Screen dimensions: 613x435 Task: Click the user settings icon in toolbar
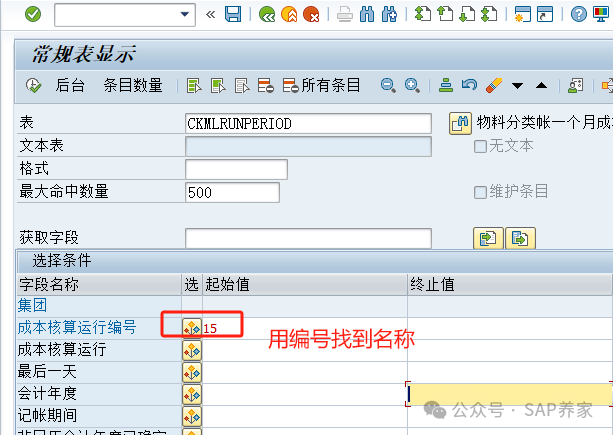pyautogui.click(x=575, y=85)
